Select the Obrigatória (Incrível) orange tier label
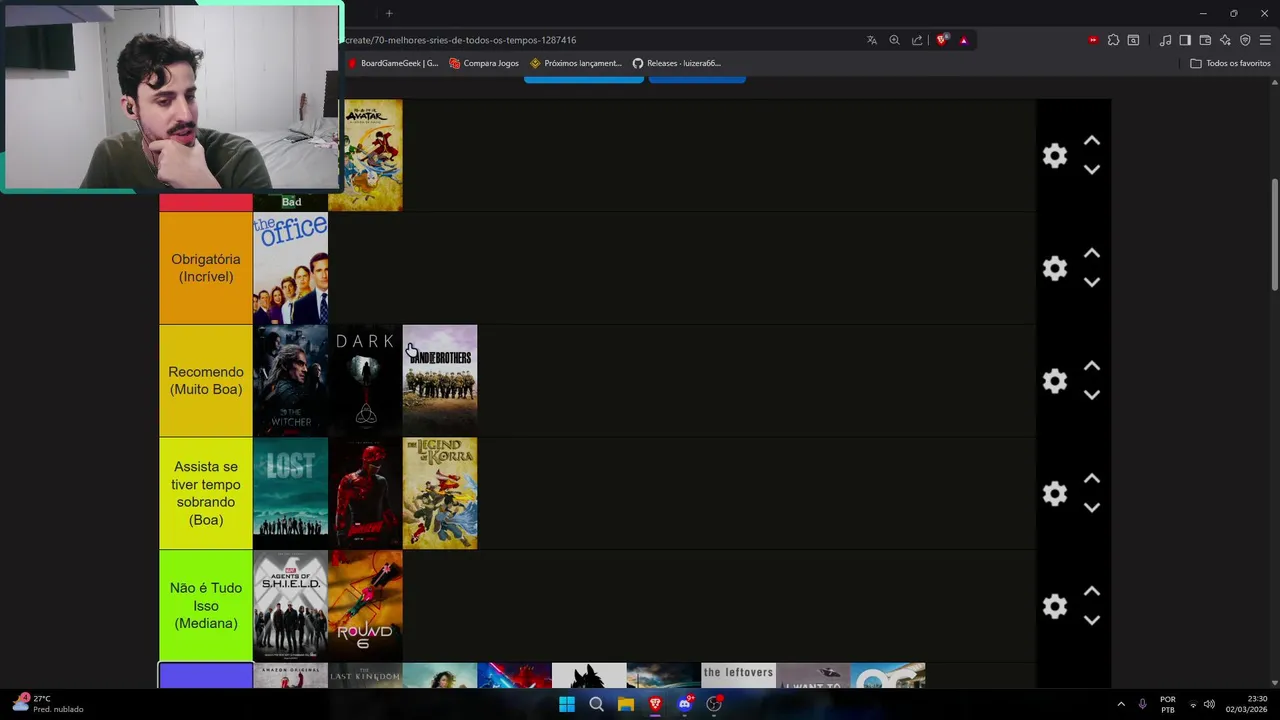The height and width of the screenshot is (720, 1280). [206, 268]
